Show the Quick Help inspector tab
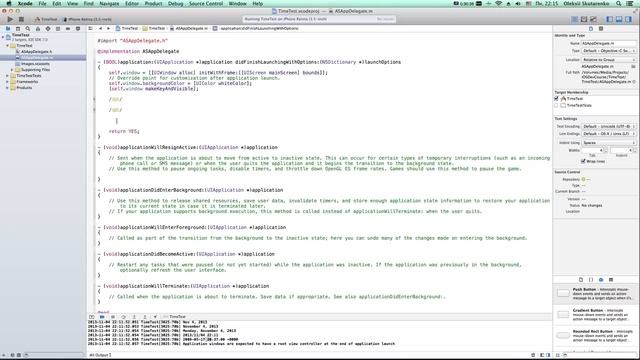Viewport: 640px width, 360px height. click(601, 29)
